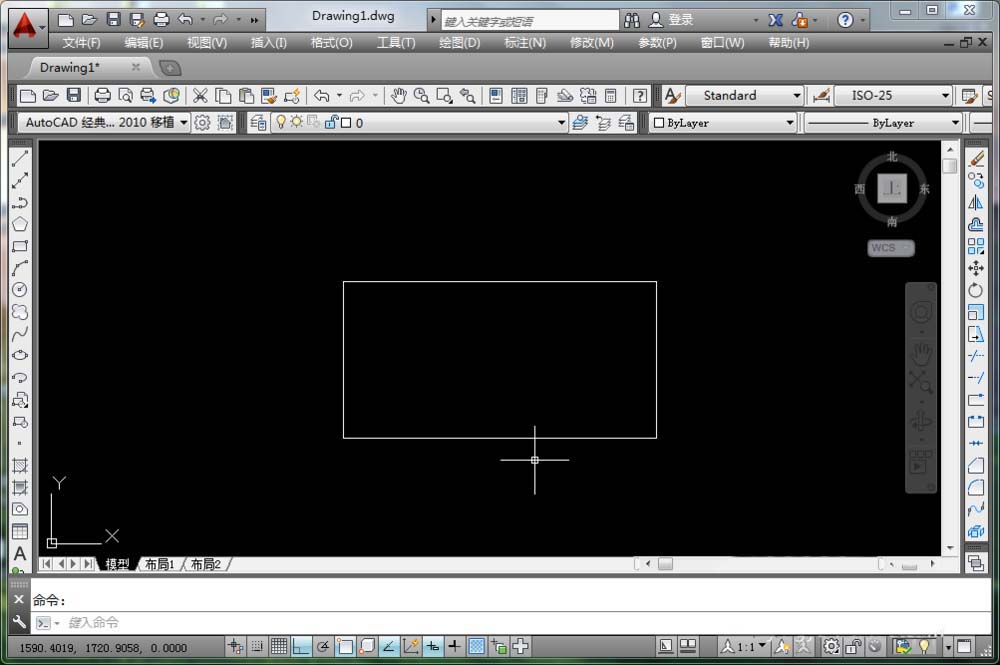The width and height of the screenshot is (1000, 665).
Task: Click the vertical scrollbar of drawing area
Action: coord(950,347)
